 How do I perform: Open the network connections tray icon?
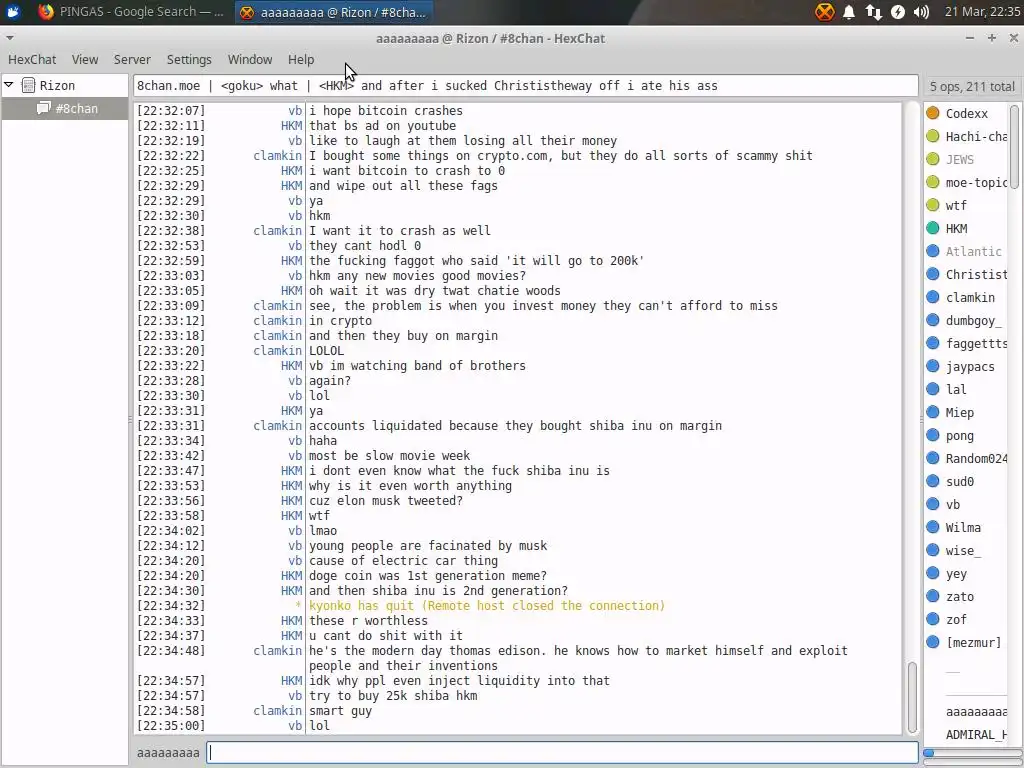pyautogui.click(x=873, y=12)
